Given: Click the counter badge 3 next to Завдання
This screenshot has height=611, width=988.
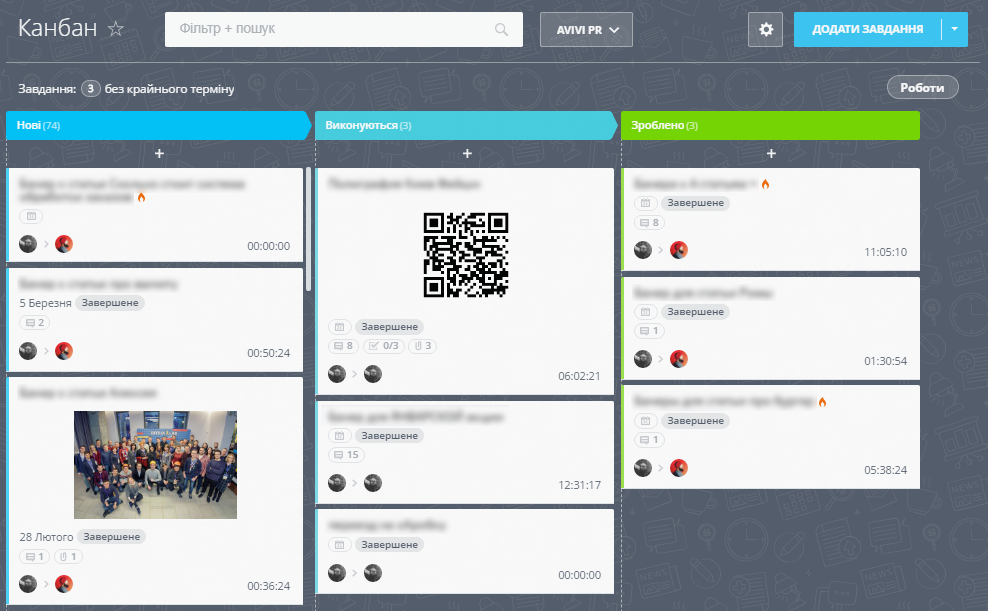Looking at the screenshot, I should [x=91, y=88].
